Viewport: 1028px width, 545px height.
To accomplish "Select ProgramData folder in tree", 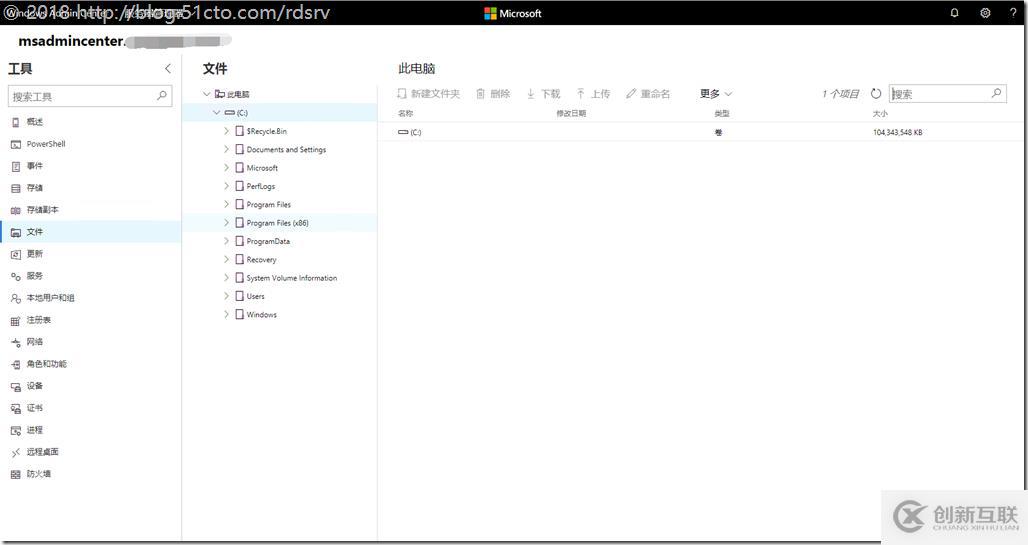I will pyautogui.click(x=268, y=241).
